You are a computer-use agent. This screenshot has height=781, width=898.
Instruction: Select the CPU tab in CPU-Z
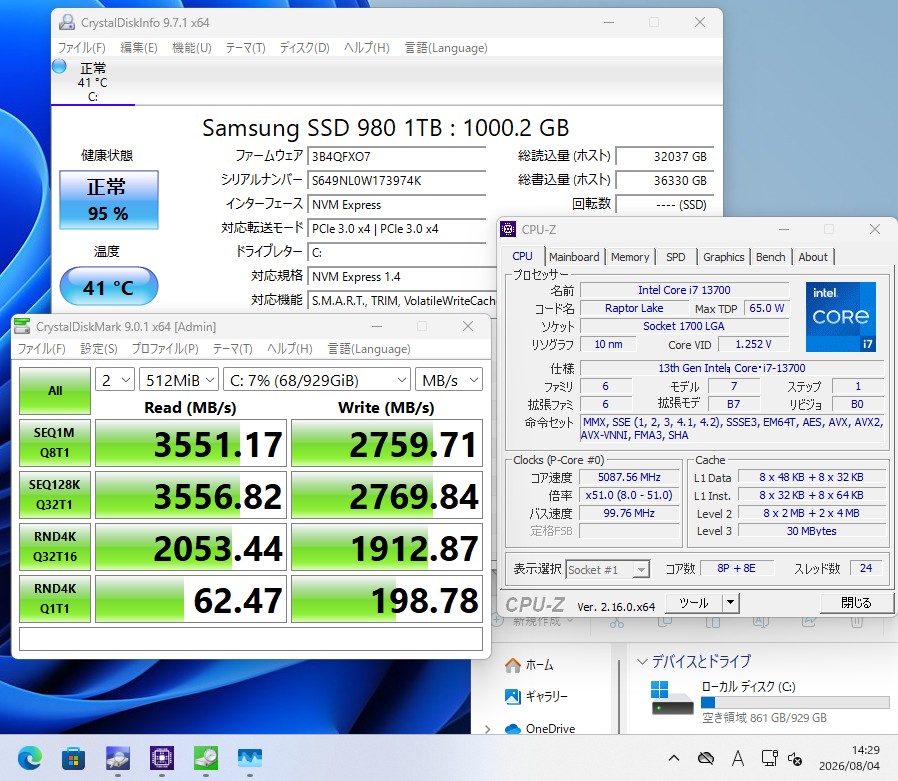(x=522, y=257)
